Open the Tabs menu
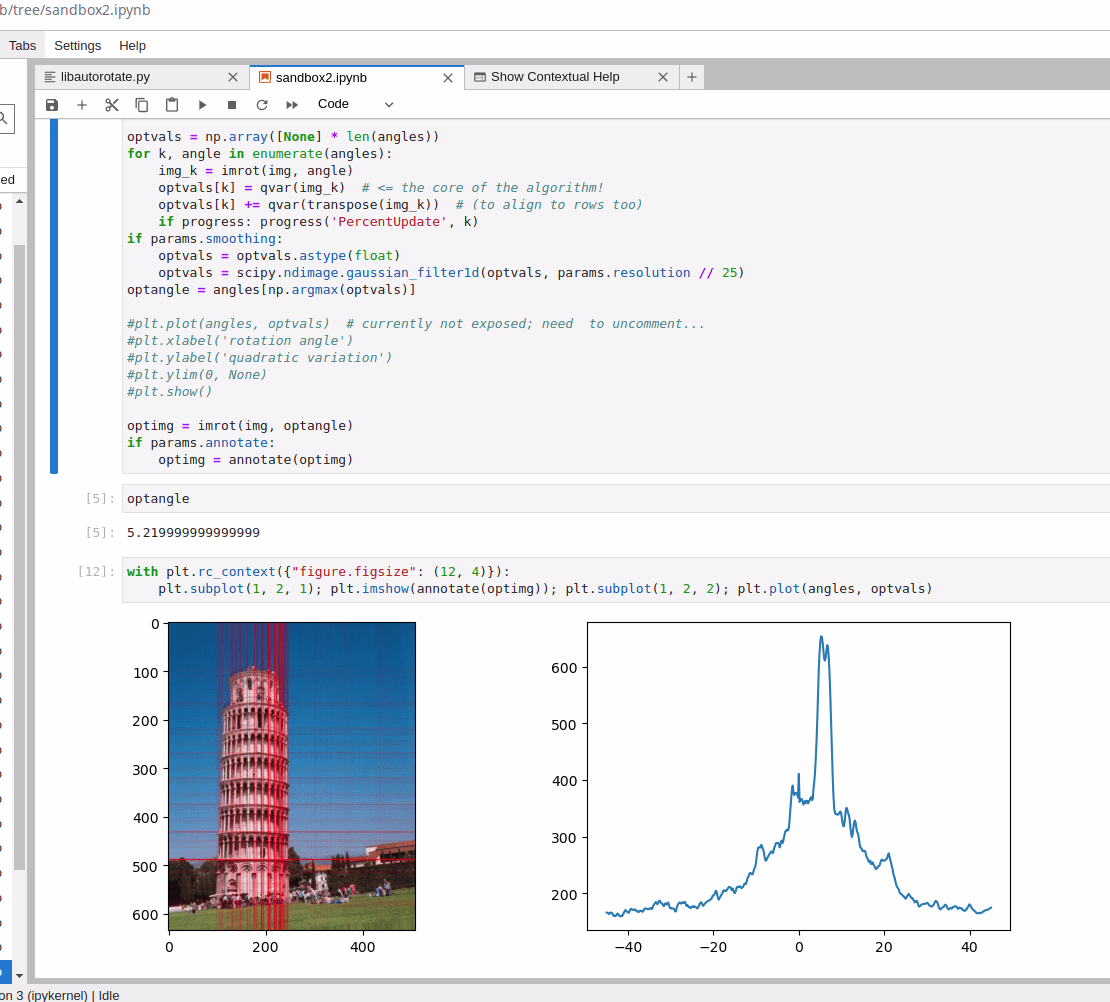This screenshot has height=1002, width=1110. (x=22, y=45)
